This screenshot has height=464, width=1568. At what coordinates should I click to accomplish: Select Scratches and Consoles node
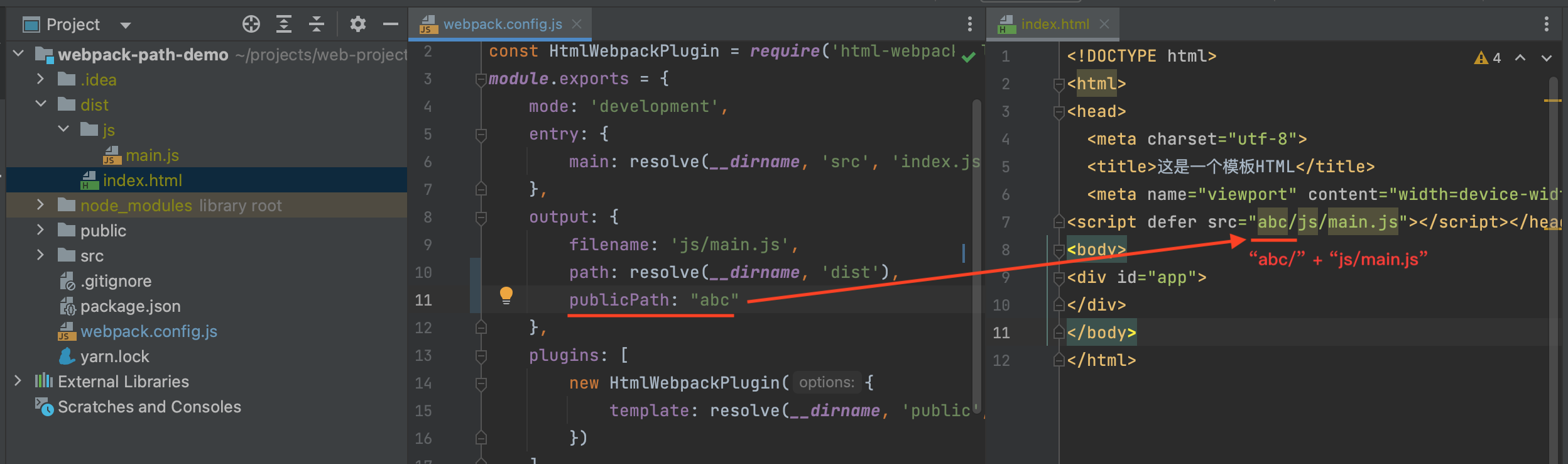pyautogui.click(x=150, y=407)
